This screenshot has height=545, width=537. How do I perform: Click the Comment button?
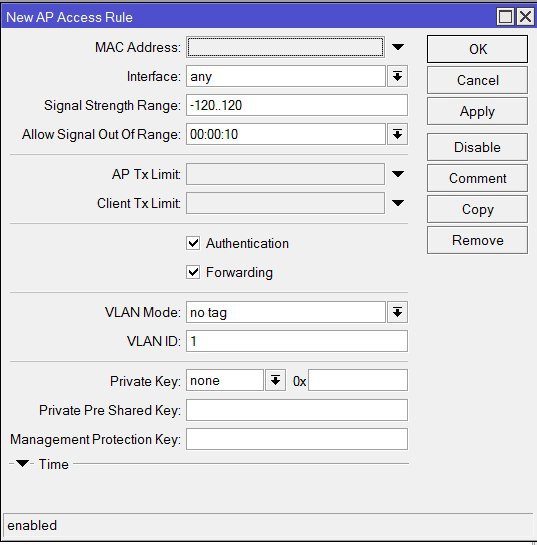point(477,178)
